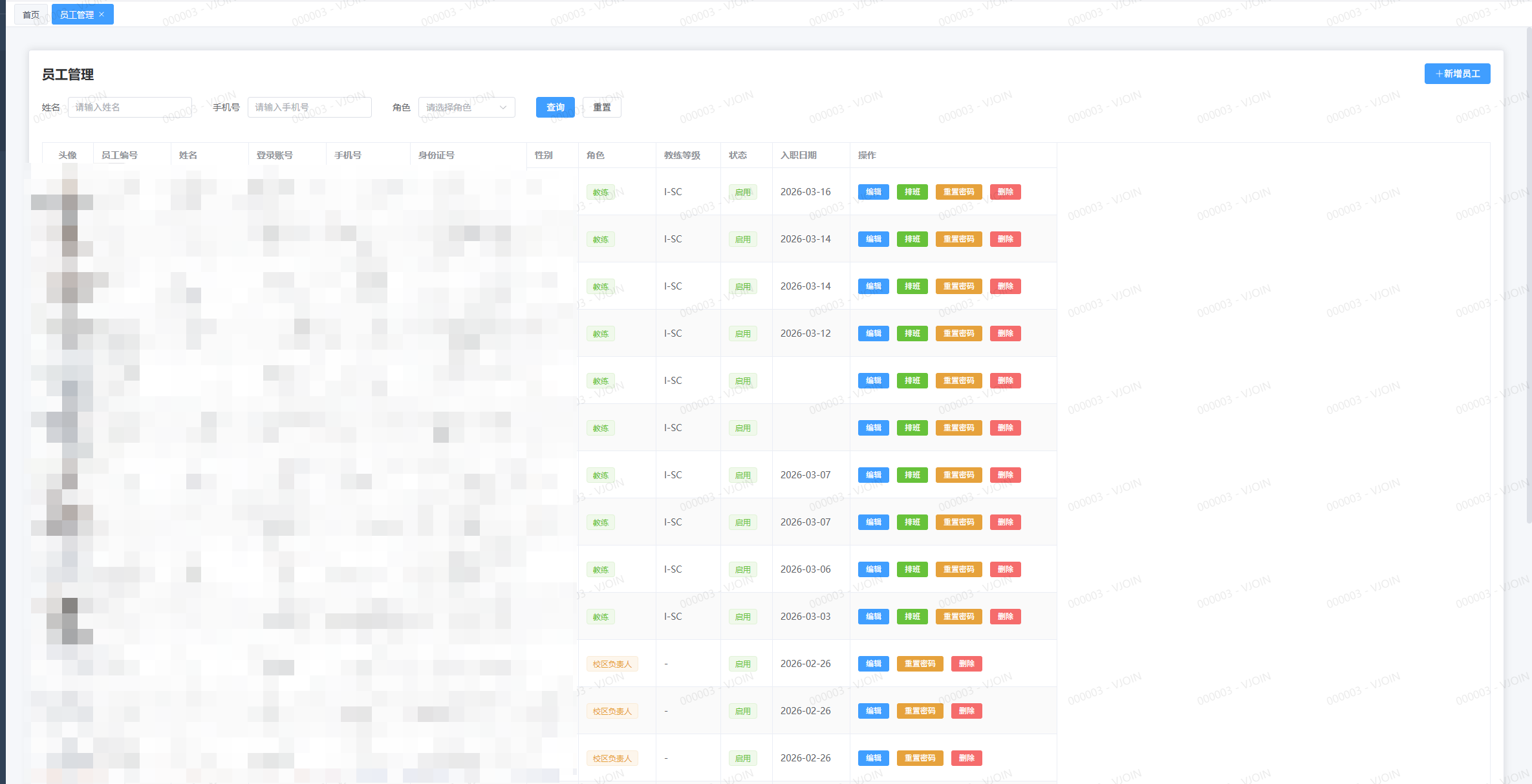Close the 员工管理 tab via its x icon
The image size is (1532, 784).
pyautogui.click(x=102, y=14)
